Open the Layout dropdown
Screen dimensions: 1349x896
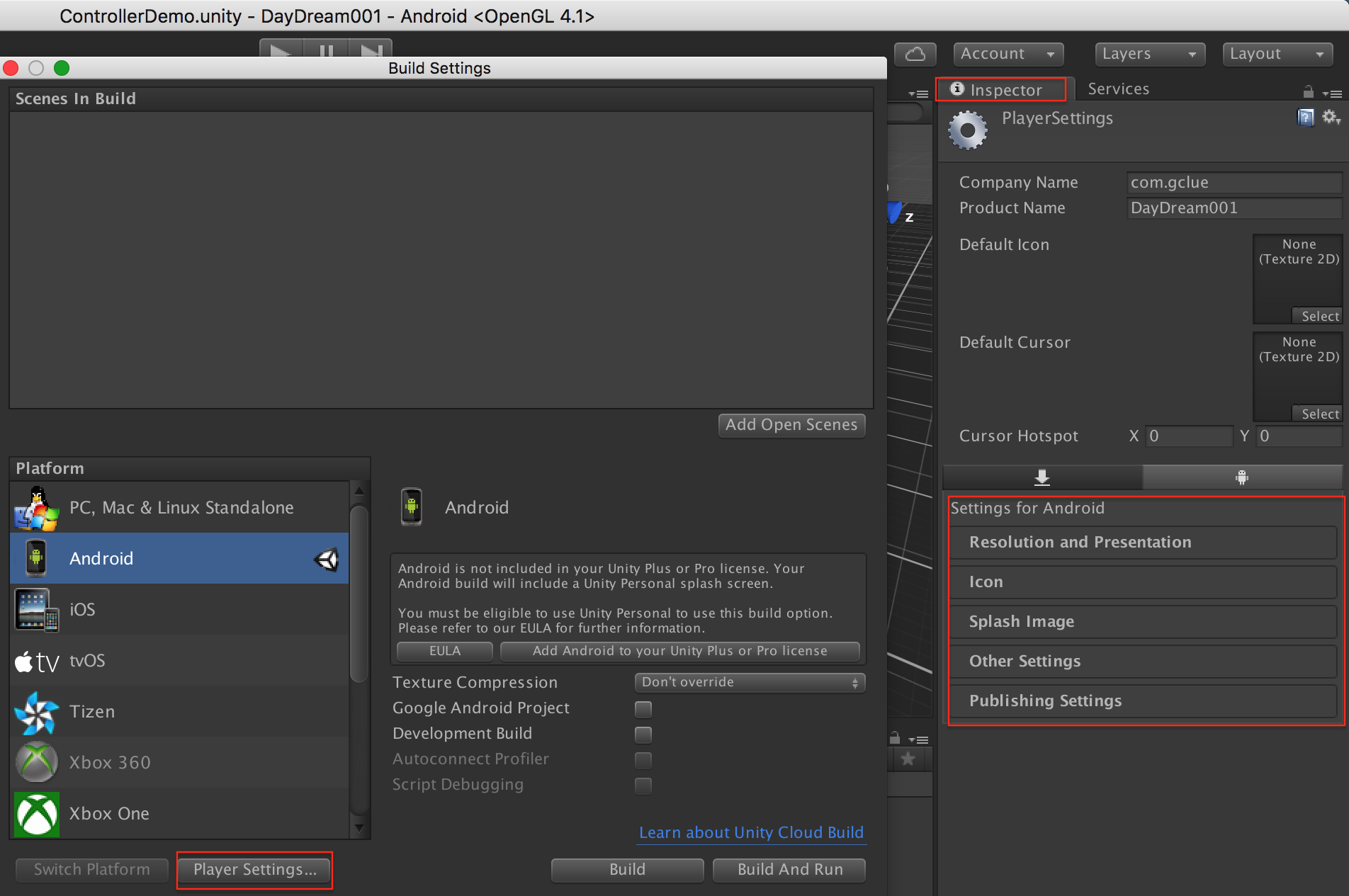(x=1277, y=54)
